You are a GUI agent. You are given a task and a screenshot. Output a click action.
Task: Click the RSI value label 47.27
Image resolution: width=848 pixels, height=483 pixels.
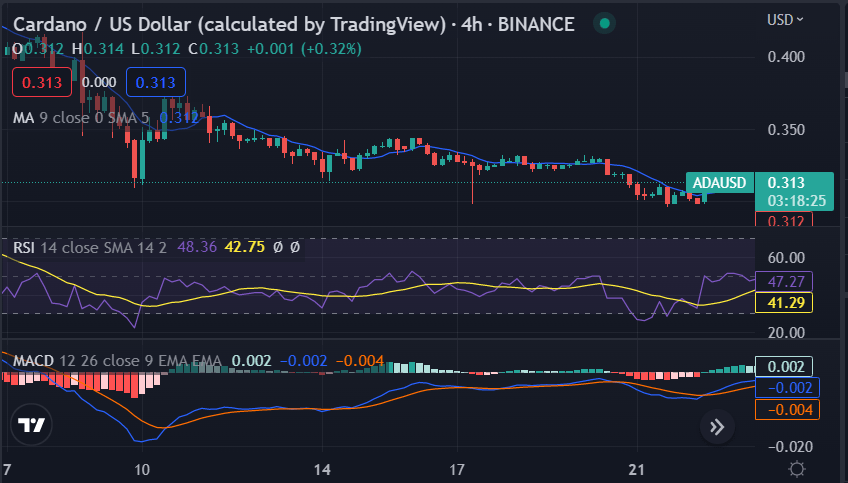click(784, 282)
